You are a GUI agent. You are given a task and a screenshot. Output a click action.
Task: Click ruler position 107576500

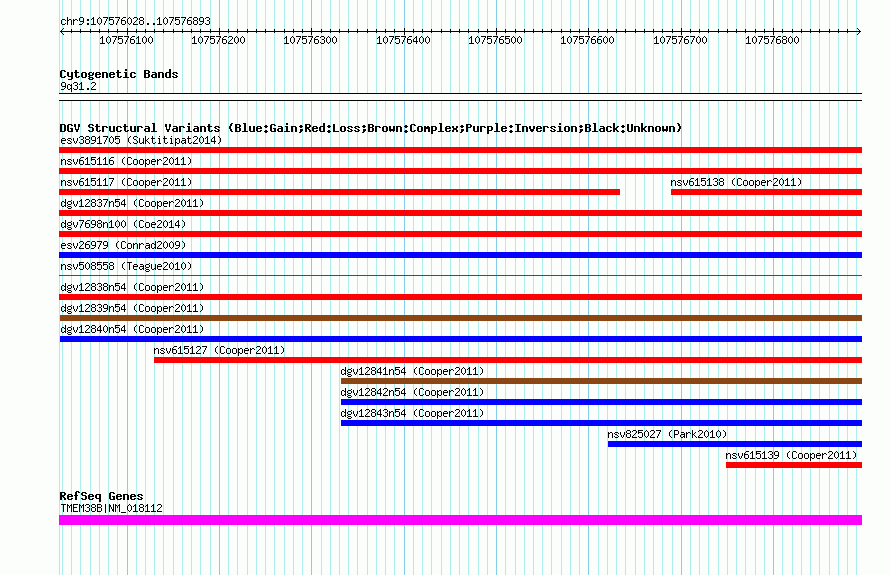pyautogui.click(x=495, y=40)
